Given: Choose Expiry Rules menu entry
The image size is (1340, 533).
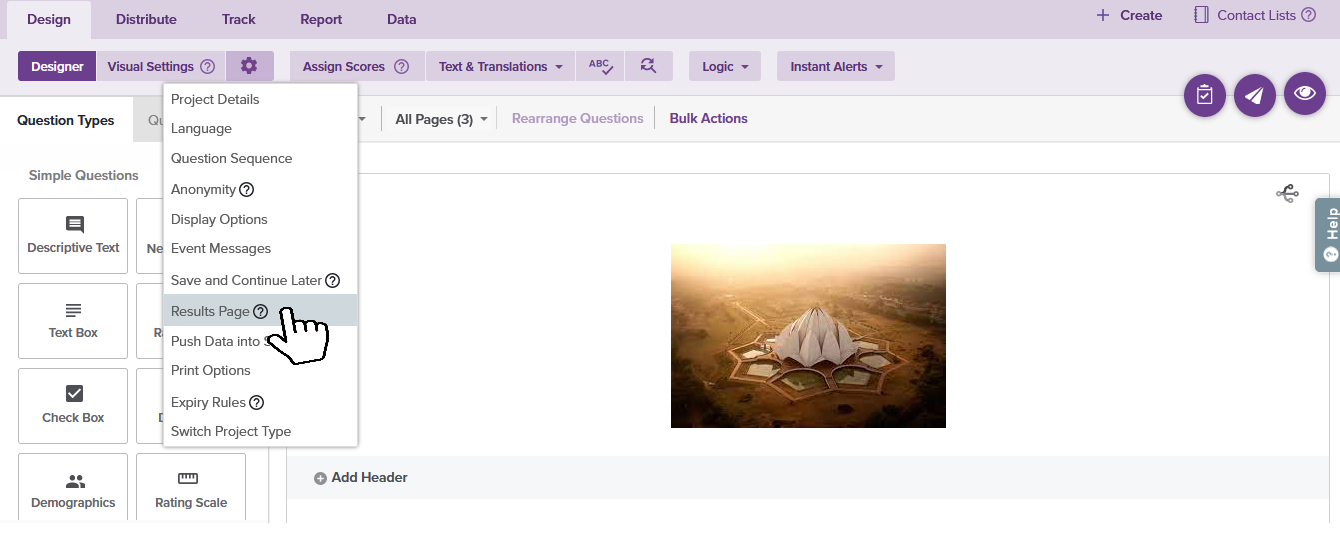Looking at the screenshot, I should (x=208, y=402).
